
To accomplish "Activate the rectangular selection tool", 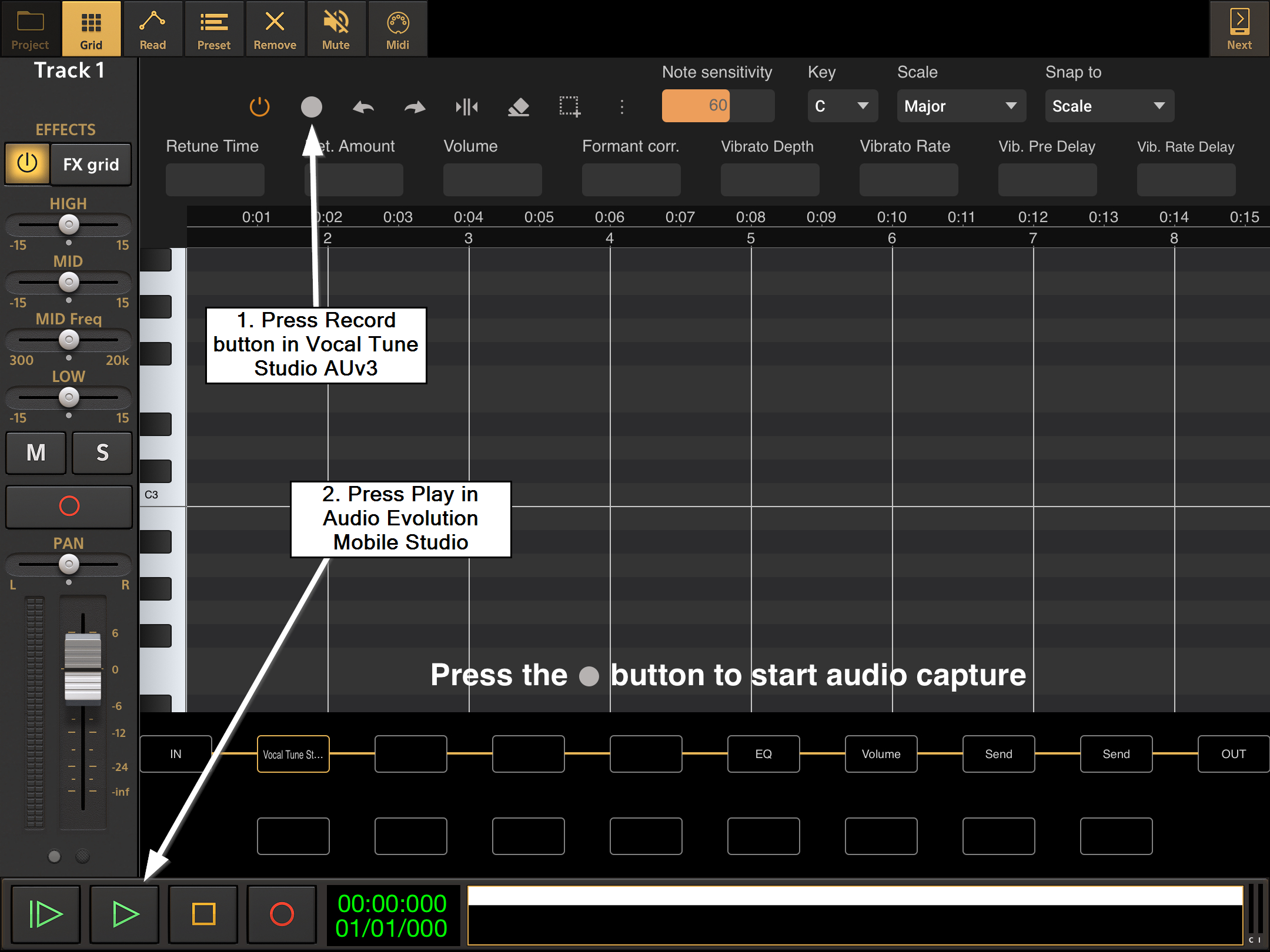I will (570, 107).
